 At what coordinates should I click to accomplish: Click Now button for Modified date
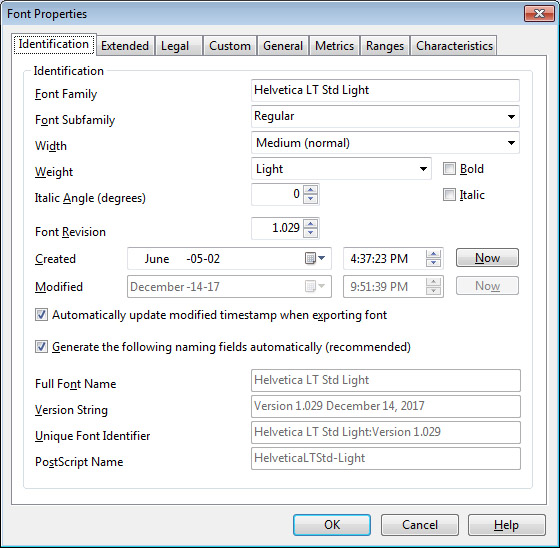pos(487,286)
